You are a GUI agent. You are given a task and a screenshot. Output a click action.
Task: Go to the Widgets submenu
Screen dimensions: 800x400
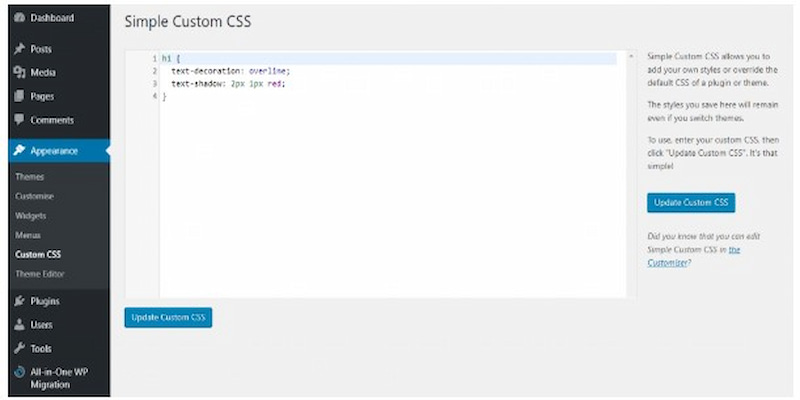click(x=31, y=215)
